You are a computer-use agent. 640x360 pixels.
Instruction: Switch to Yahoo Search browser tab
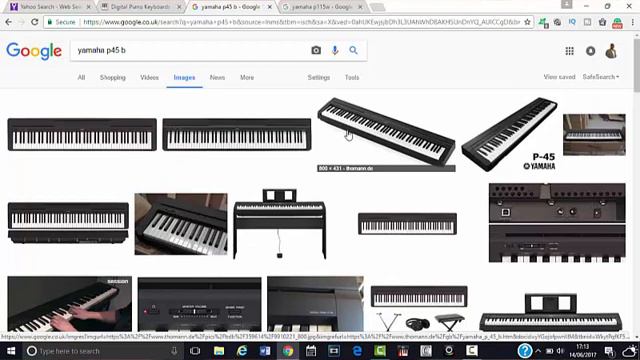(x=50, y=7)
